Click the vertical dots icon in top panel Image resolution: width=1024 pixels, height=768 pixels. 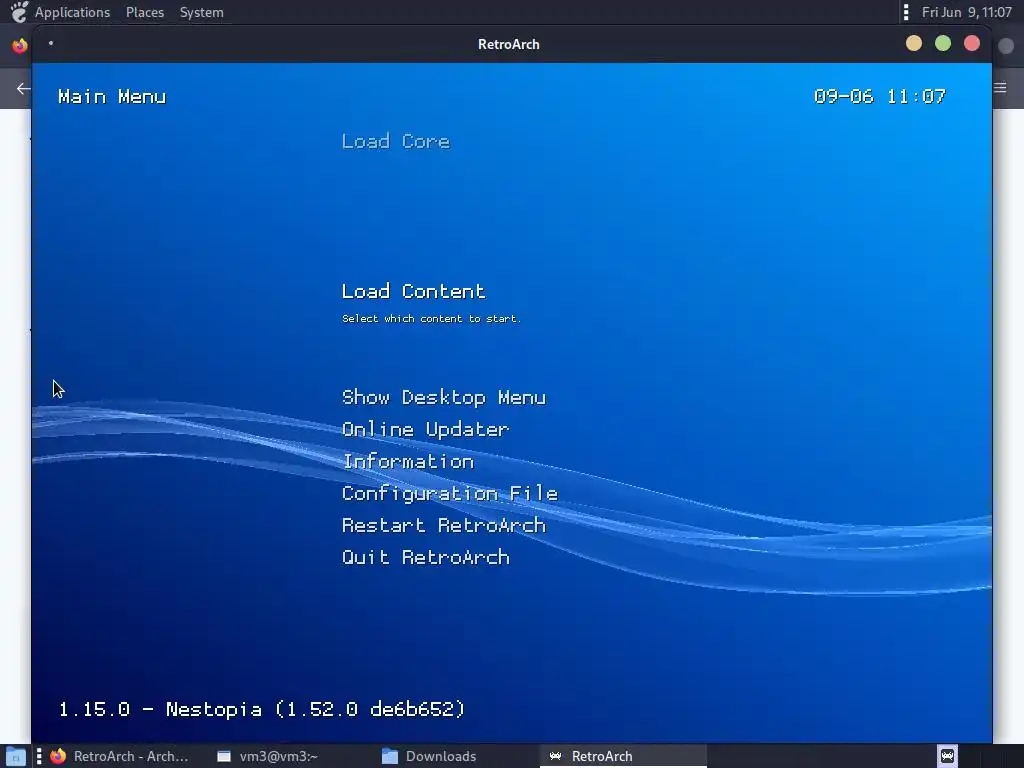coord(906,12)
